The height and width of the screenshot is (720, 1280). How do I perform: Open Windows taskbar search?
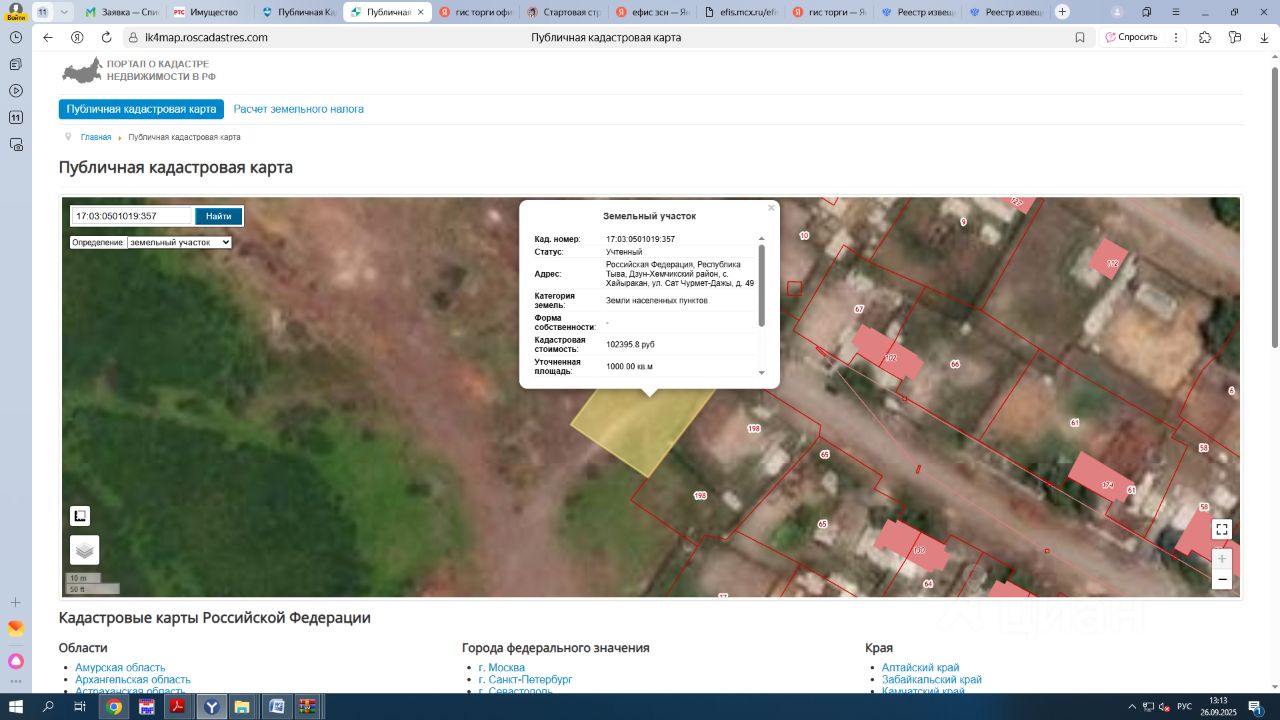click(x=48, y=707)
